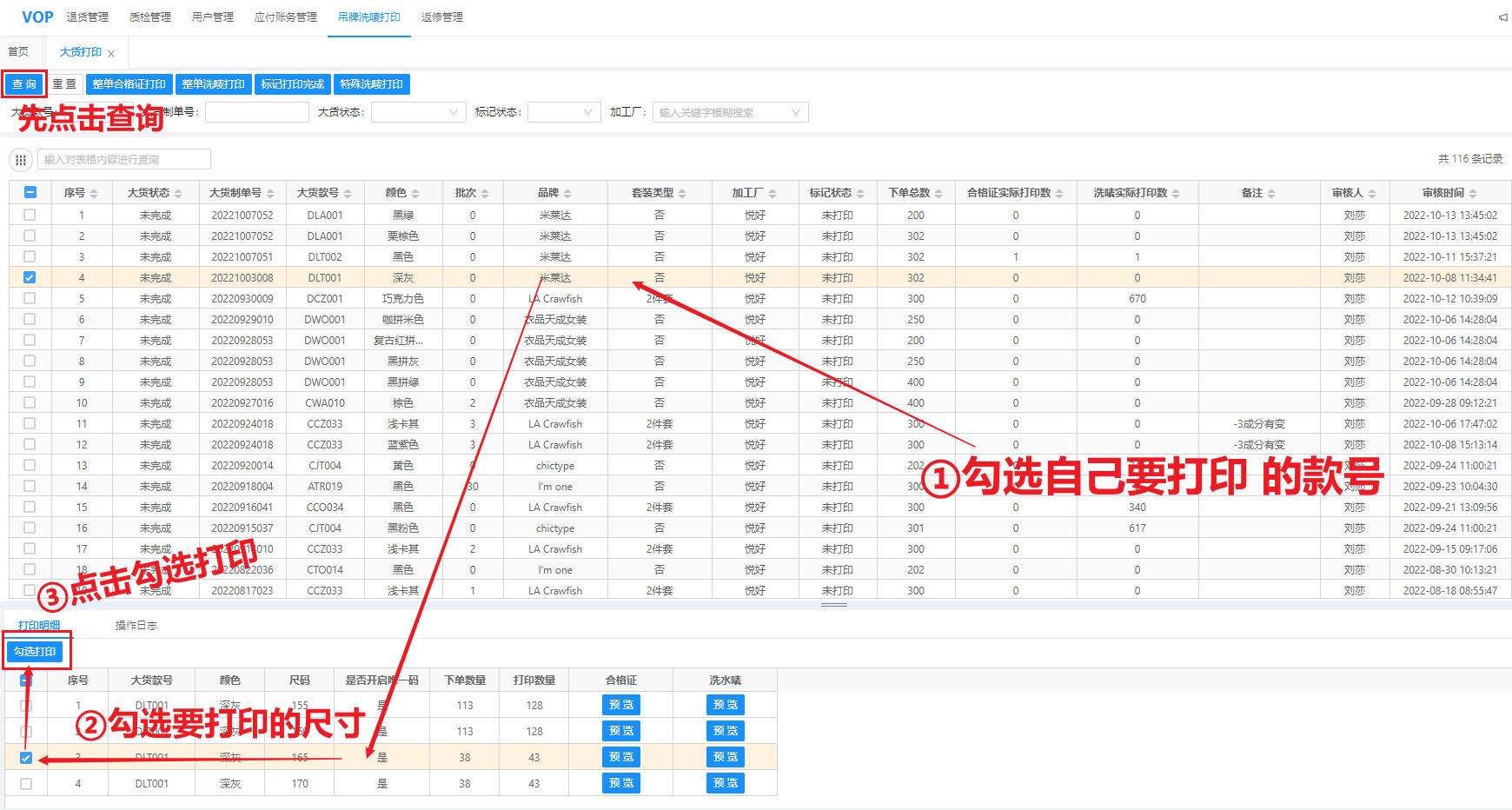Click the 勾选打印 button
The image size is (1512, 810).
coord(35,652)
